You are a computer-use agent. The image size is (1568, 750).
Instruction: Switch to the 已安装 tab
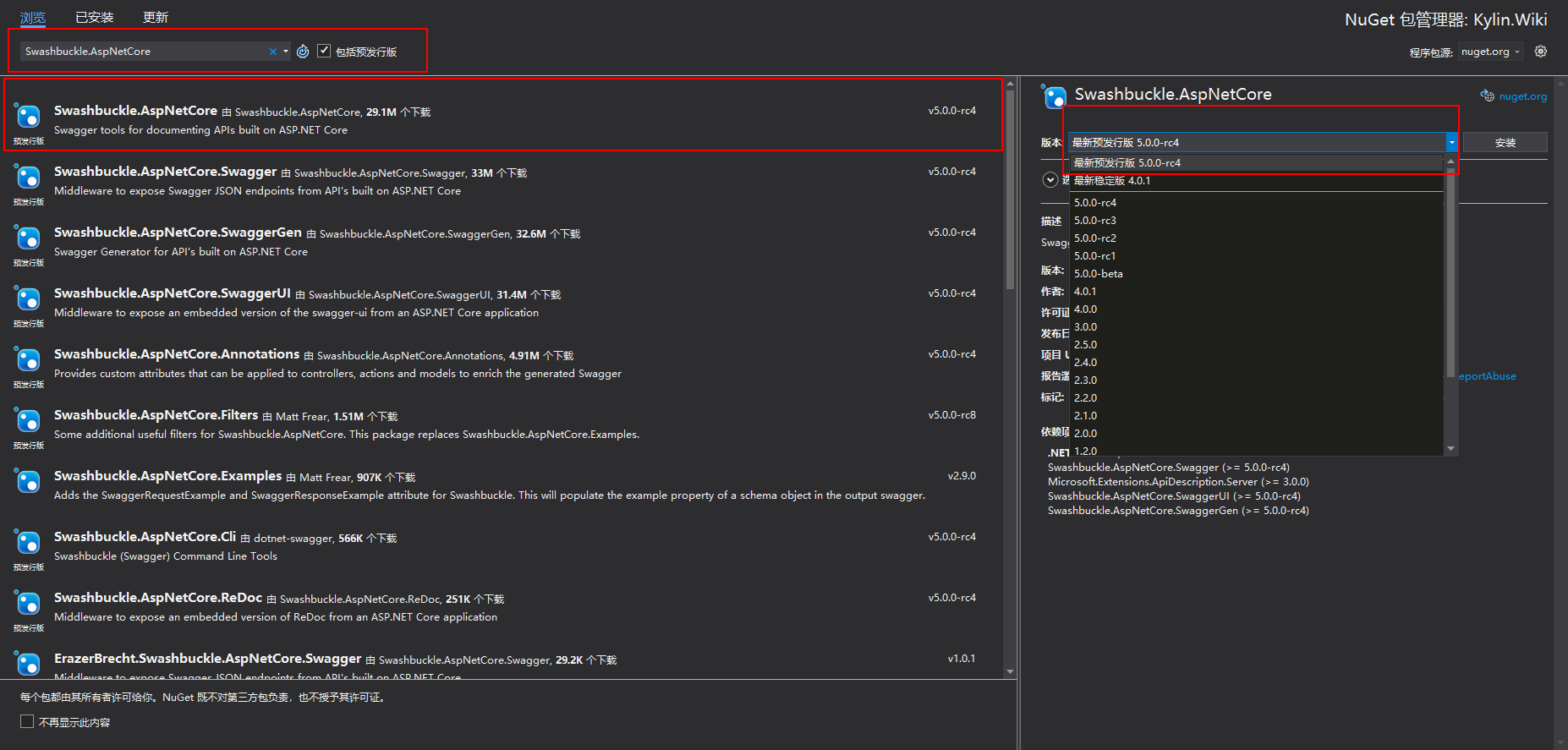pyautogui.click(x=94, y=17)
